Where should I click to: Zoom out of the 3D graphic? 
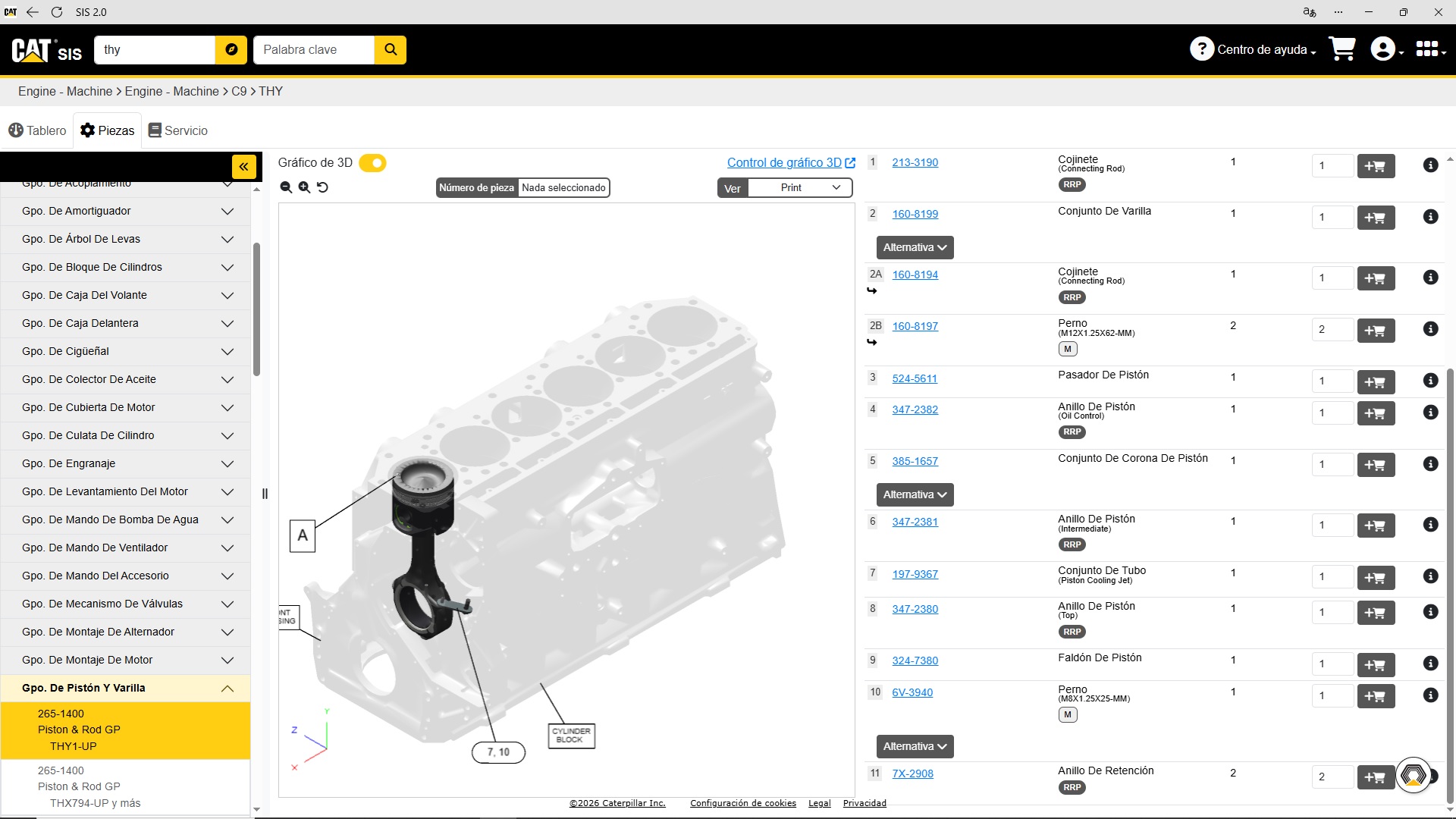(x=286, y=187)
